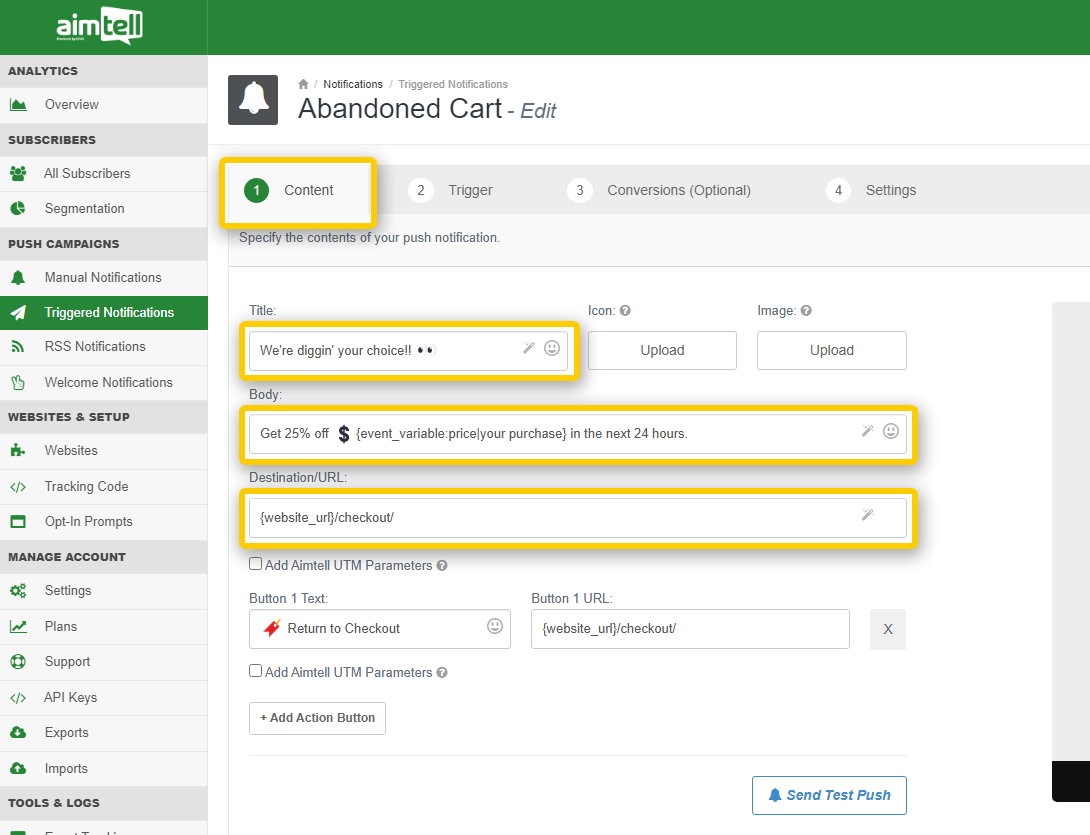Select Triggered Notifications in sidebar
Screen dimensions: 1090x835
click(x=104, y=313)
